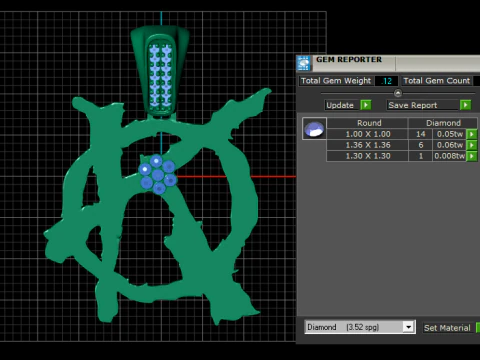Viewport: 480px width, 360px height.
Task: Collapse panel with the circular arrow handle
Action: (x=398, y=93)
